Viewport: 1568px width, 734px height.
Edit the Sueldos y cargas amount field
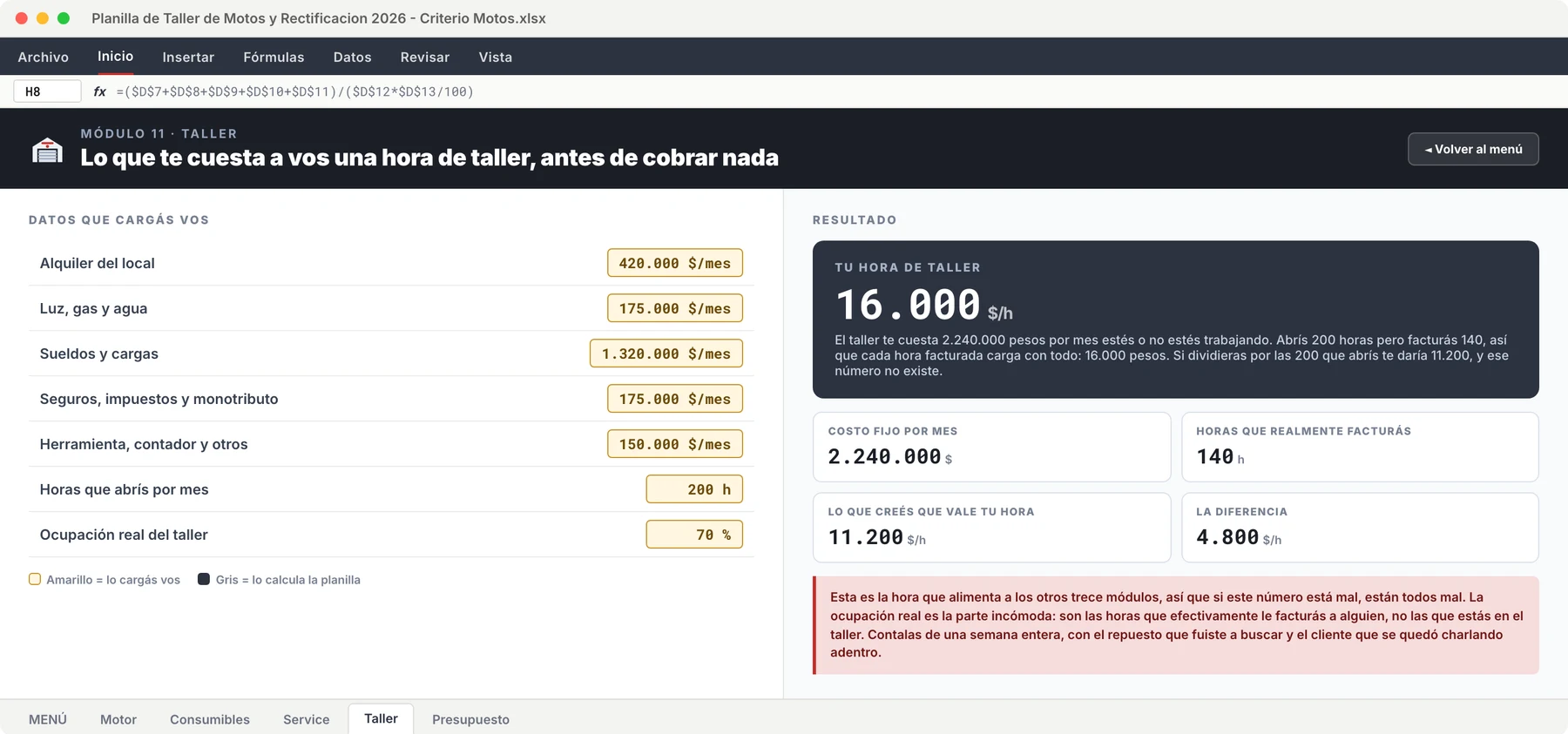pos(666,354)
